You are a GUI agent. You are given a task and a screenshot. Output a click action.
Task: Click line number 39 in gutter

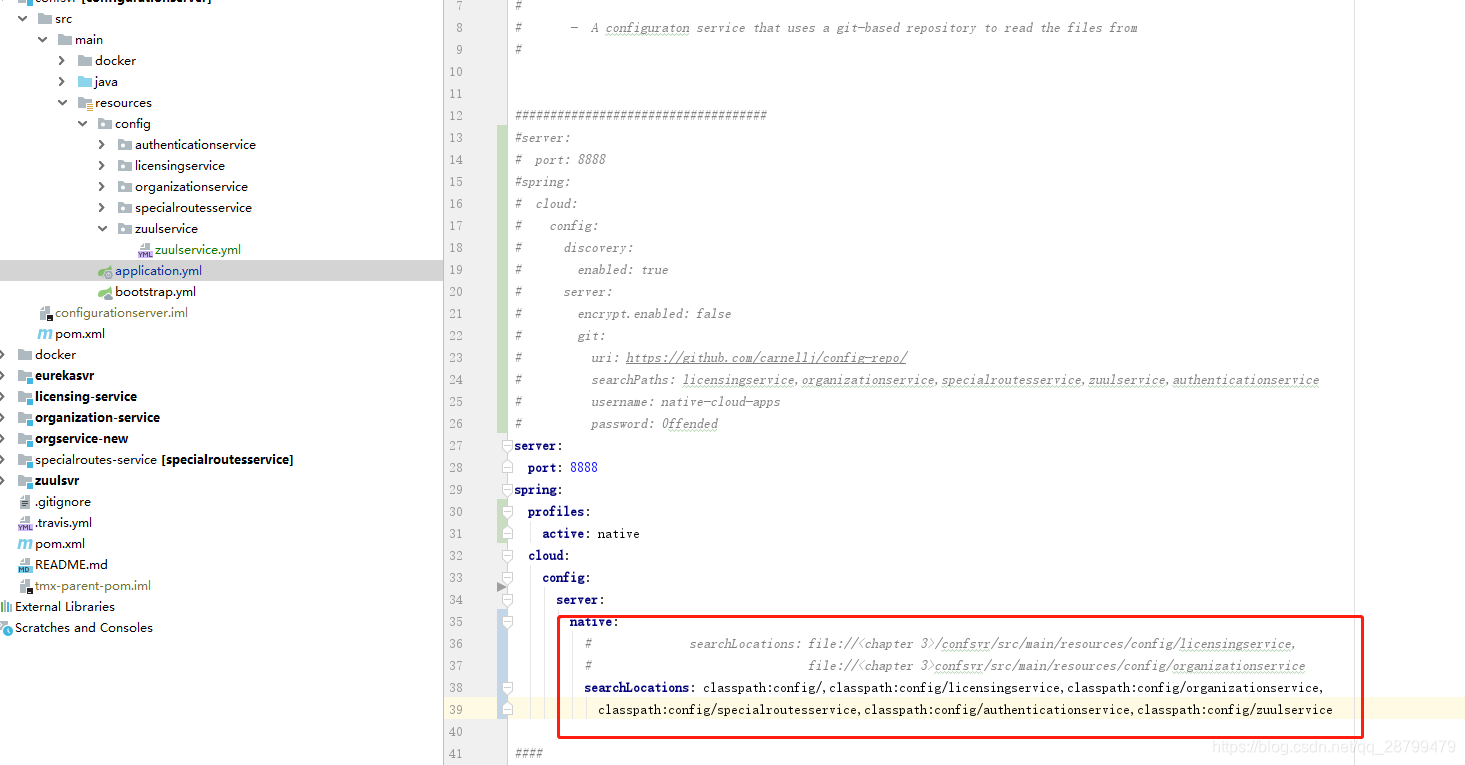455,710
